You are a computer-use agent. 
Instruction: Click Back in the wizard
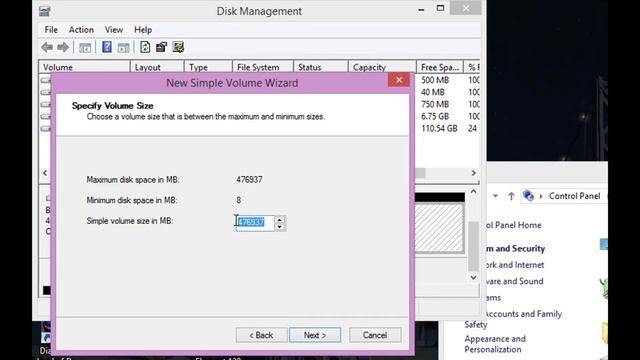tap(261, 335)
